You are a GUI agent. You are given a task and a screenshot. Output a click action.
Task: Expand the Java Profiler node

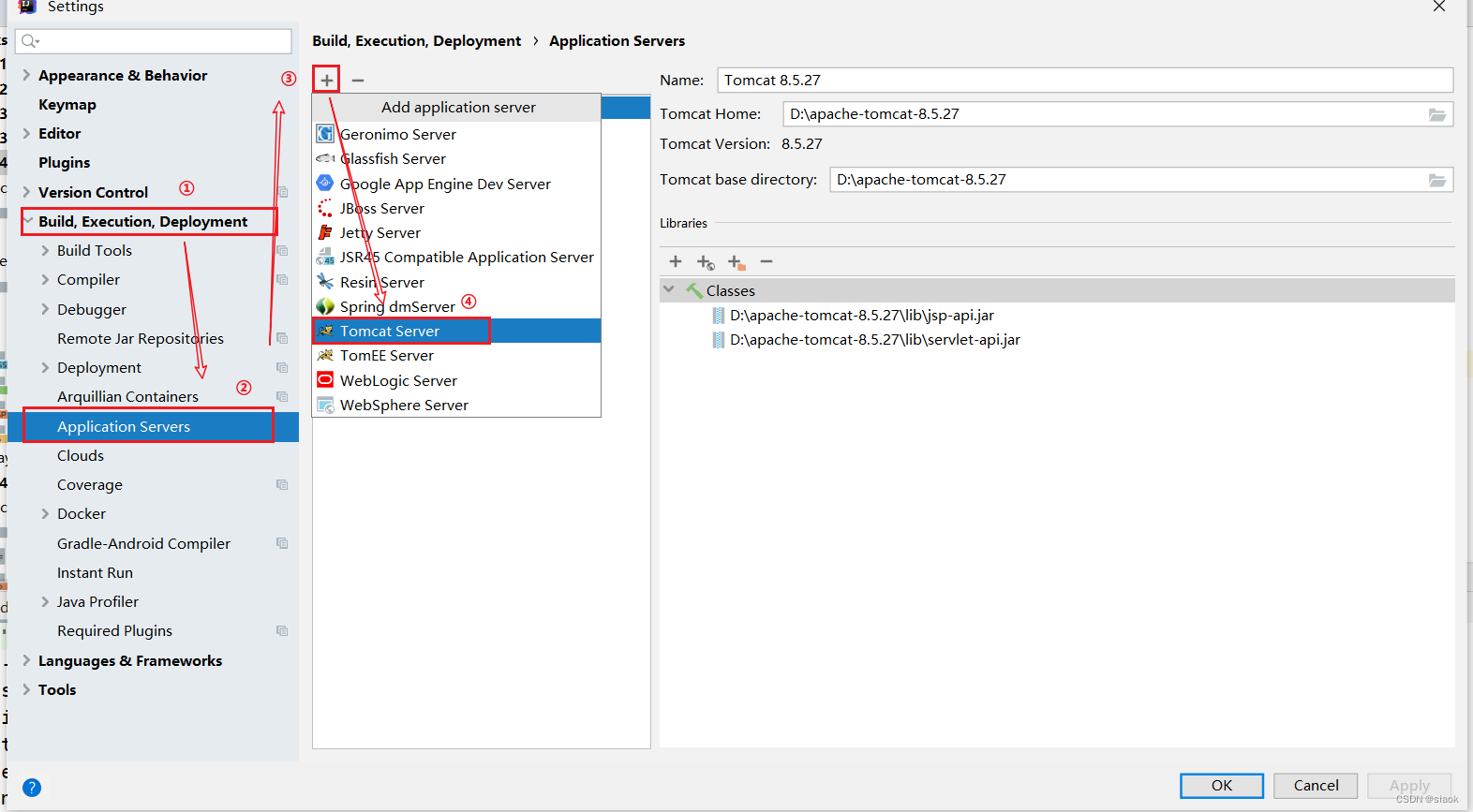pos(45,601)
